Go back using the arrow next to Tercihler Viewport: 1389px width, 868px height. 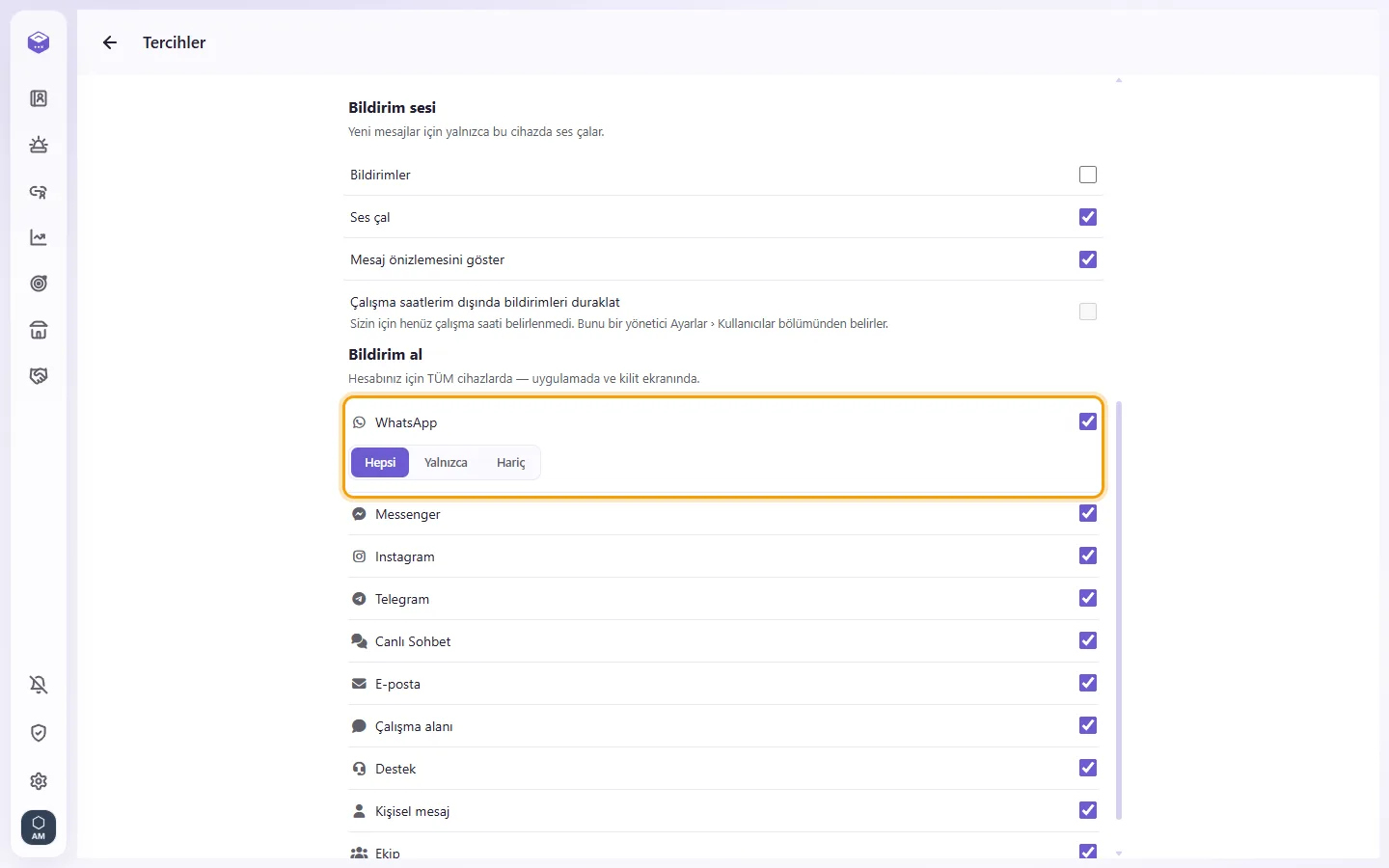click(110, 42)
